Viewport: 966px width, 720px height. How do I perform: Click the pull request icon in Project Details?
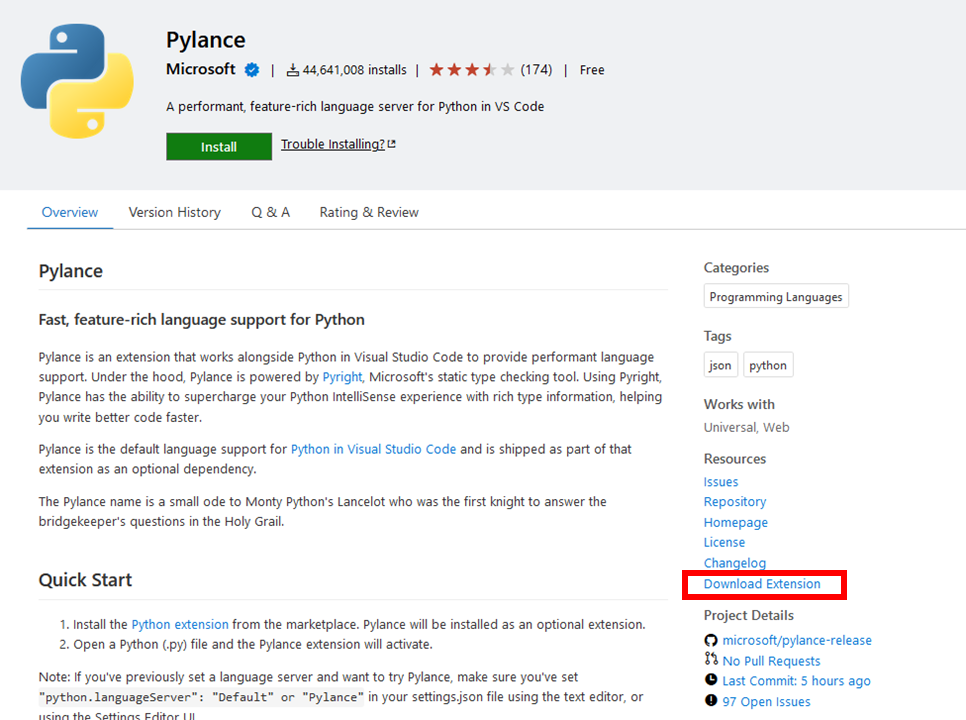tap(711, 659)
